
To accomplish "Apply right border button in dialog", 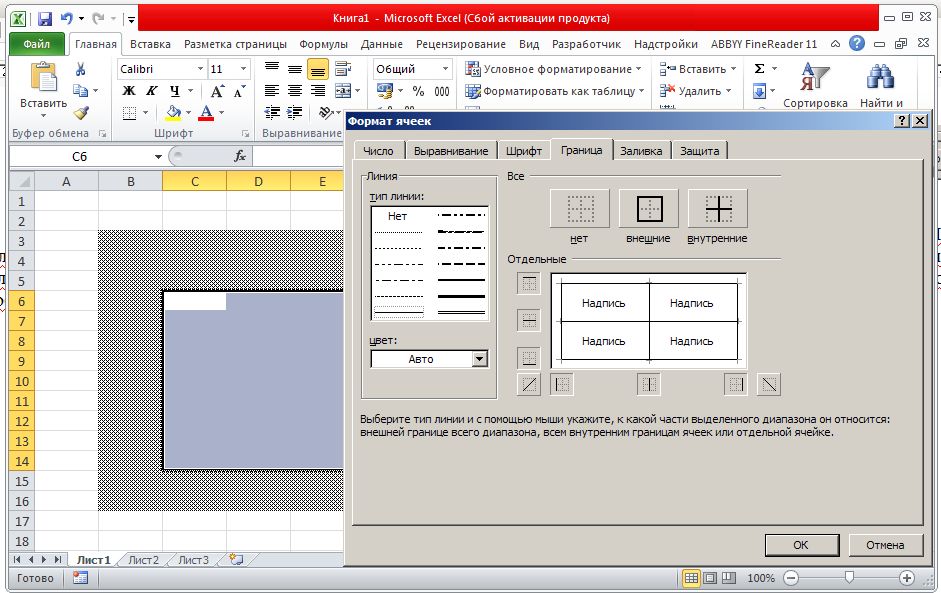I will click(736, 384).
